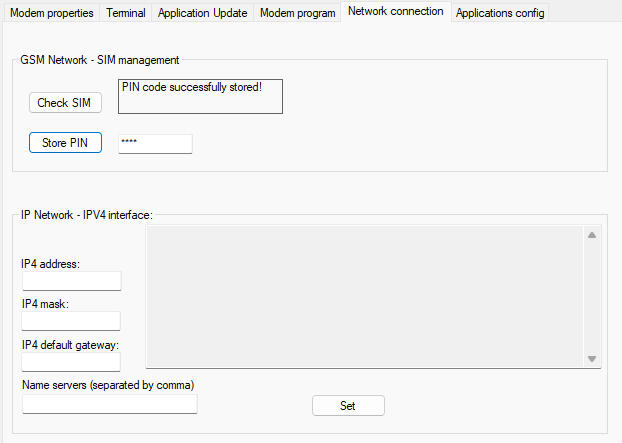Click inside the large IPV4 interface output area

tap(364, 297)
